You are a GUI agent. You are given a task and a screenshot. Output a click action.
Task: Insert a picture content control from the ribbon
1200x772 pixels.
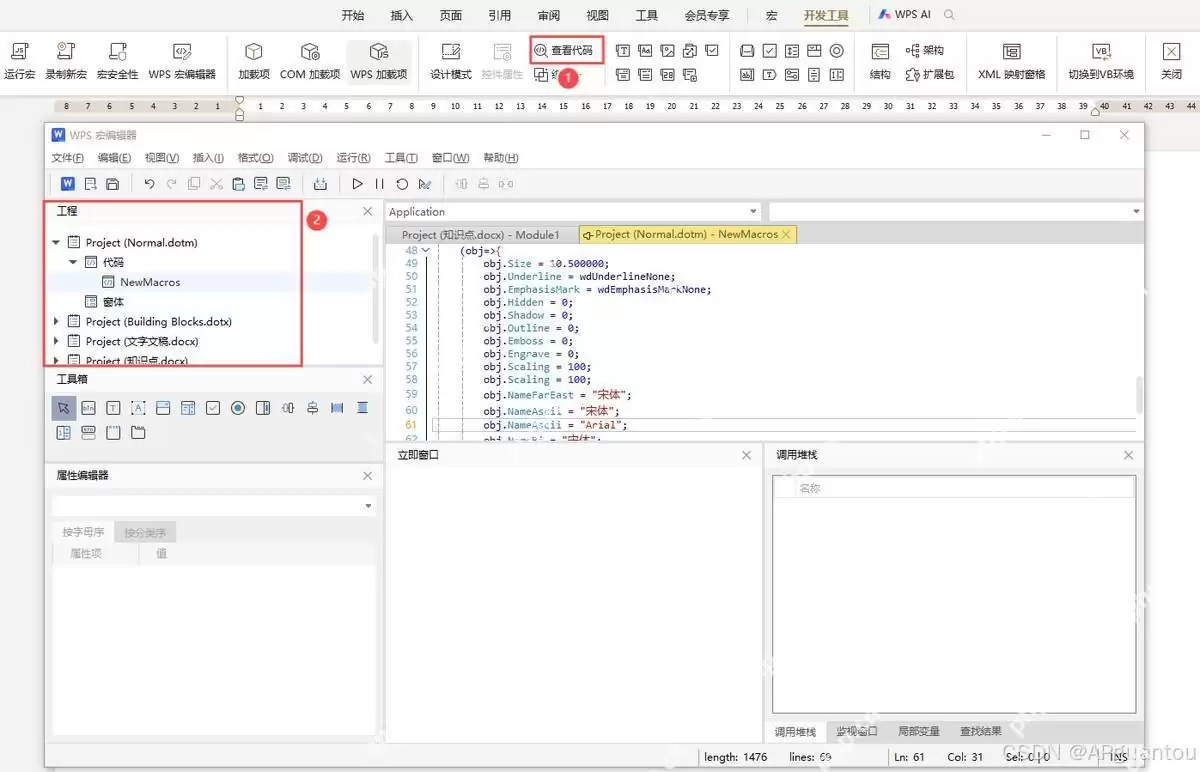tap(667, 50)
